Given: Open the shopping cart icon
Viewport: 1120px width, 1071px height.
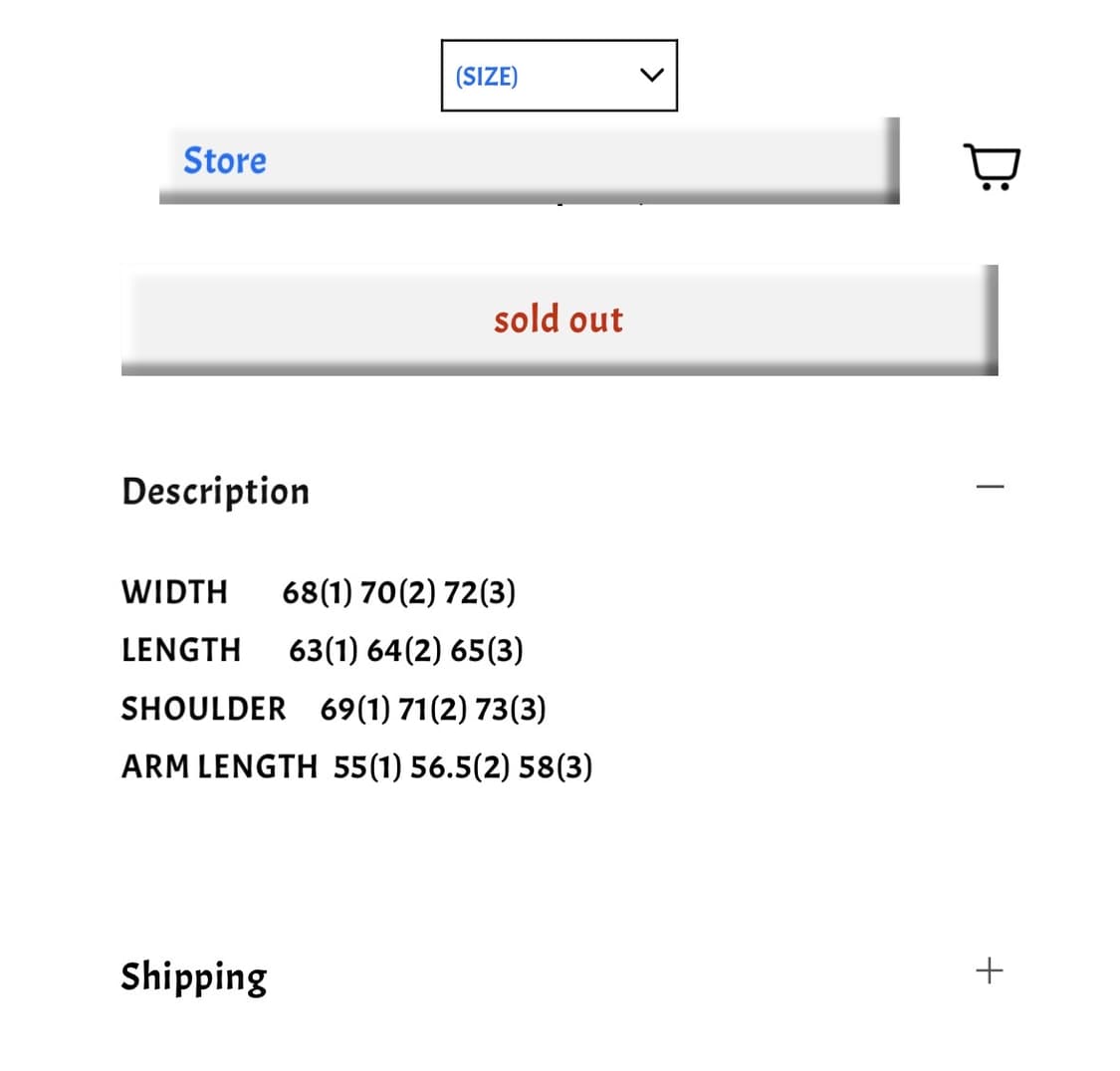Looking at the screenshot, I should coord(992,166).
